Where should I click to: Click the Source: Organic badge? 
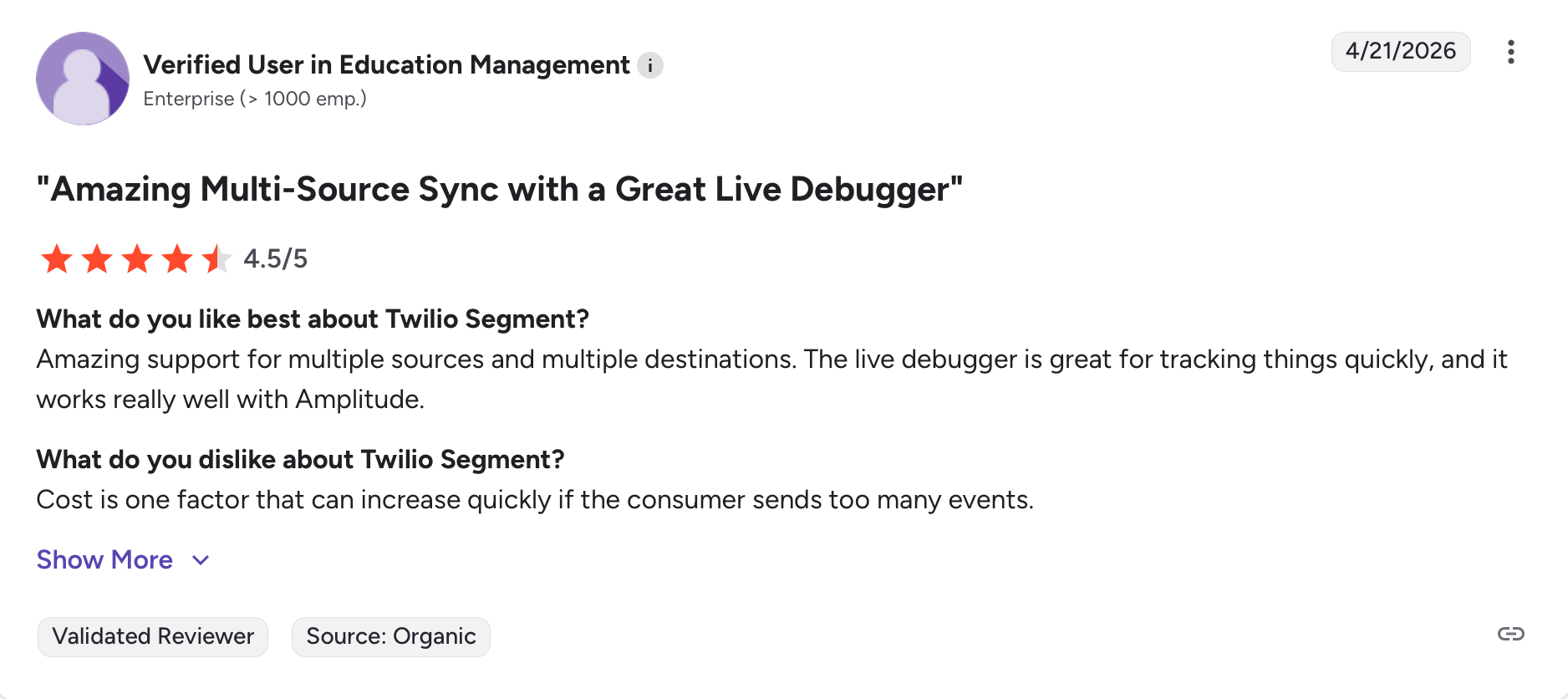tap(391, 636)
